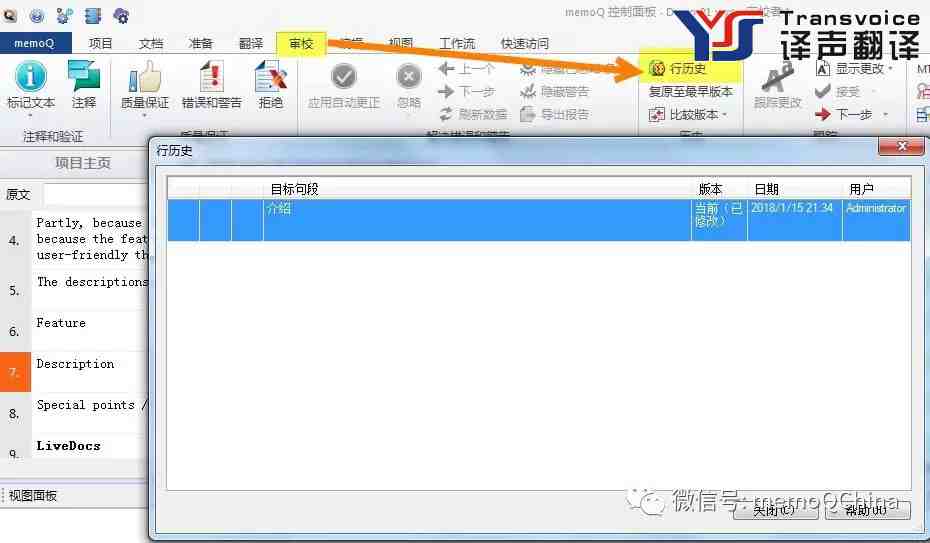Click 导出报告 export report

[554, 114]
